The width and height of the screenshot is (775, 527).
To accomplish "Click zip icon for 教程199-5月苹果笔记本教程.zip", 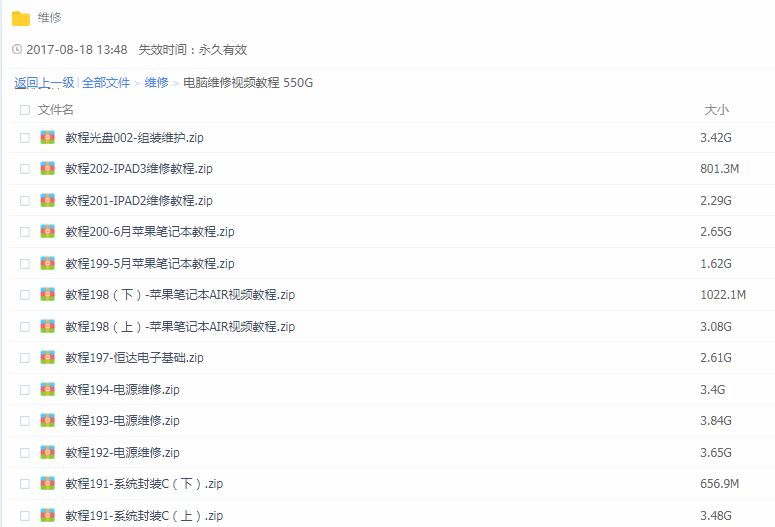I will tap(47, 263).
